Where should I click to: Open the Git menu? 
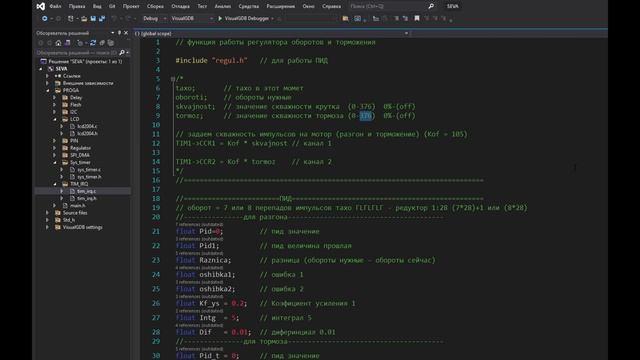(x=112, y=6)
